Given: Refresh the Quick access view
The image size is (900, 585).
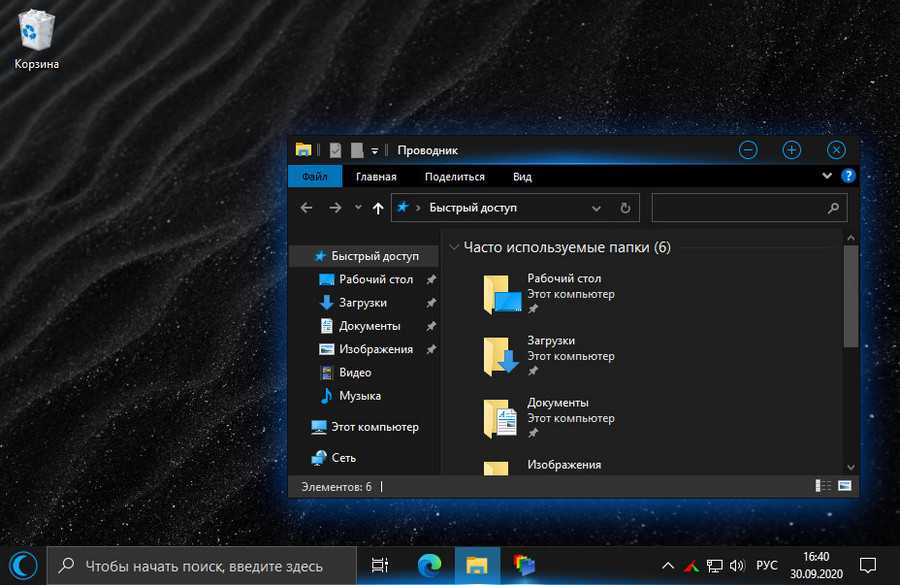Looking at the screenshot, I should (625, 208).
